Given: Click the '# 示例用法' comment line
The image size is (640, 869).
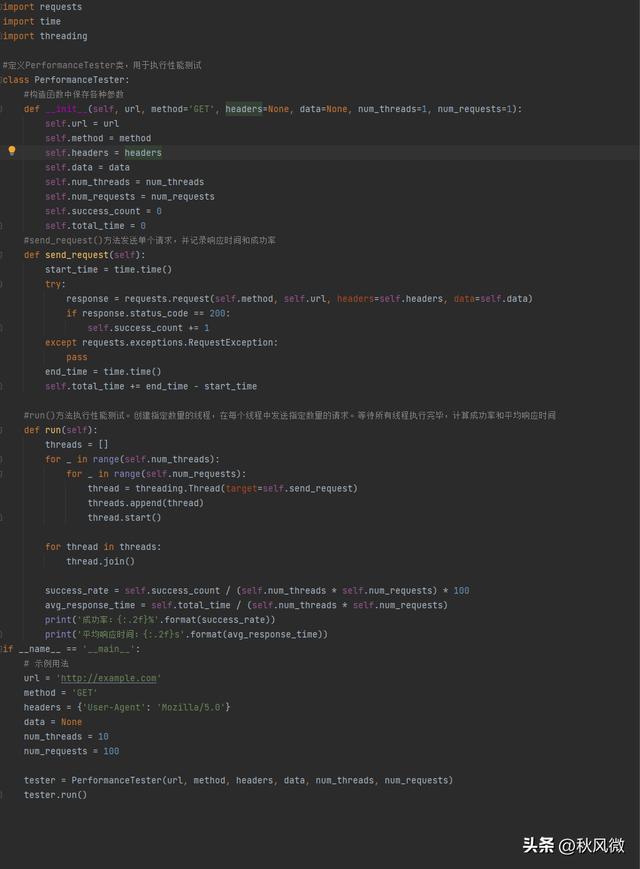Looking at the screenshot, I should point(46,663).
